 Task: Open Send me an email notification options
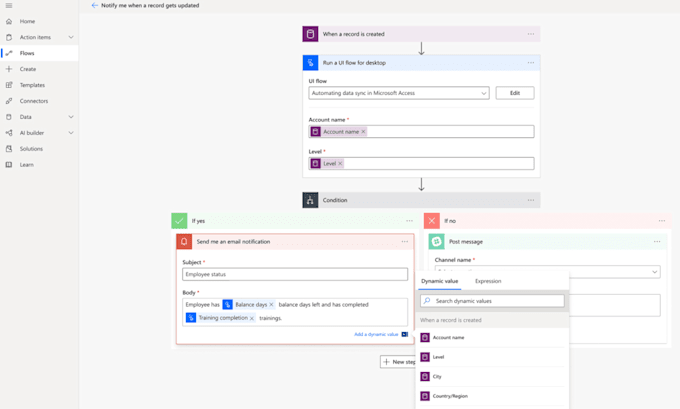[405, 242]
